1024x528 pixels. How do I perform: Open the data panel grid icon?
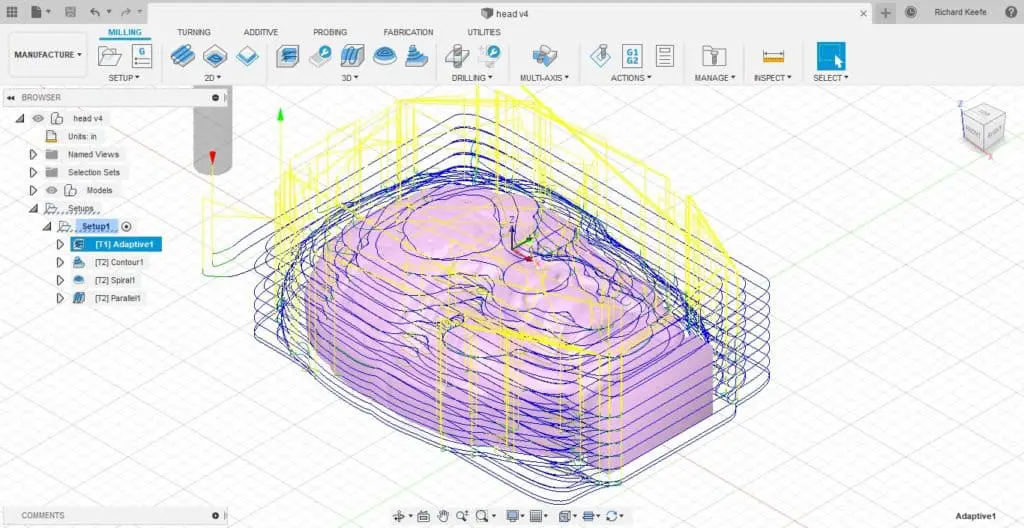pos(12,12)
